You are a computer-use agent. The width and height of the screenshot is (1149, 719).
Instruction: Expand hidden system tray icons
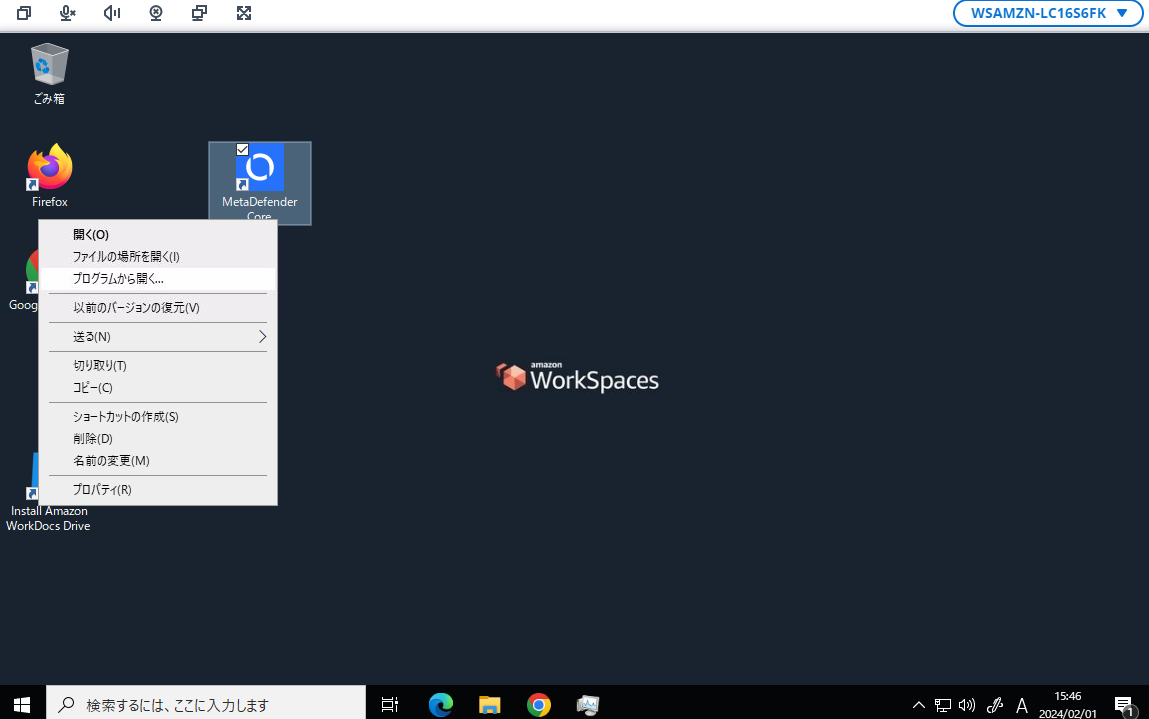[917, 704]
